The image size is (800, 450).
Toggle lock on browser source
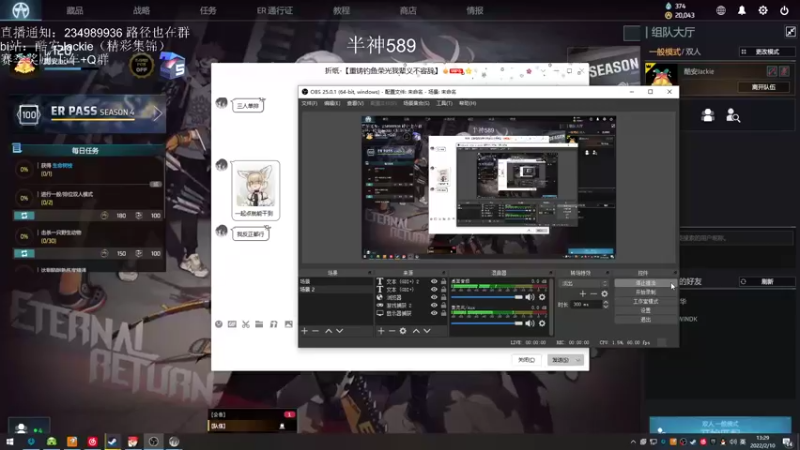point(443,297)
